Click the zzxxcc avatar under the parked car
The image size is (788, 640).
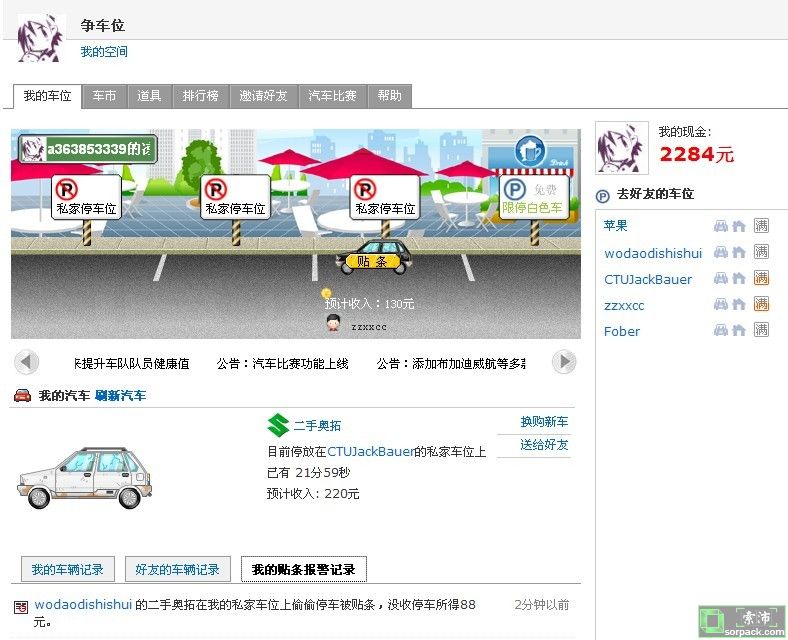(x=334, y=323)
